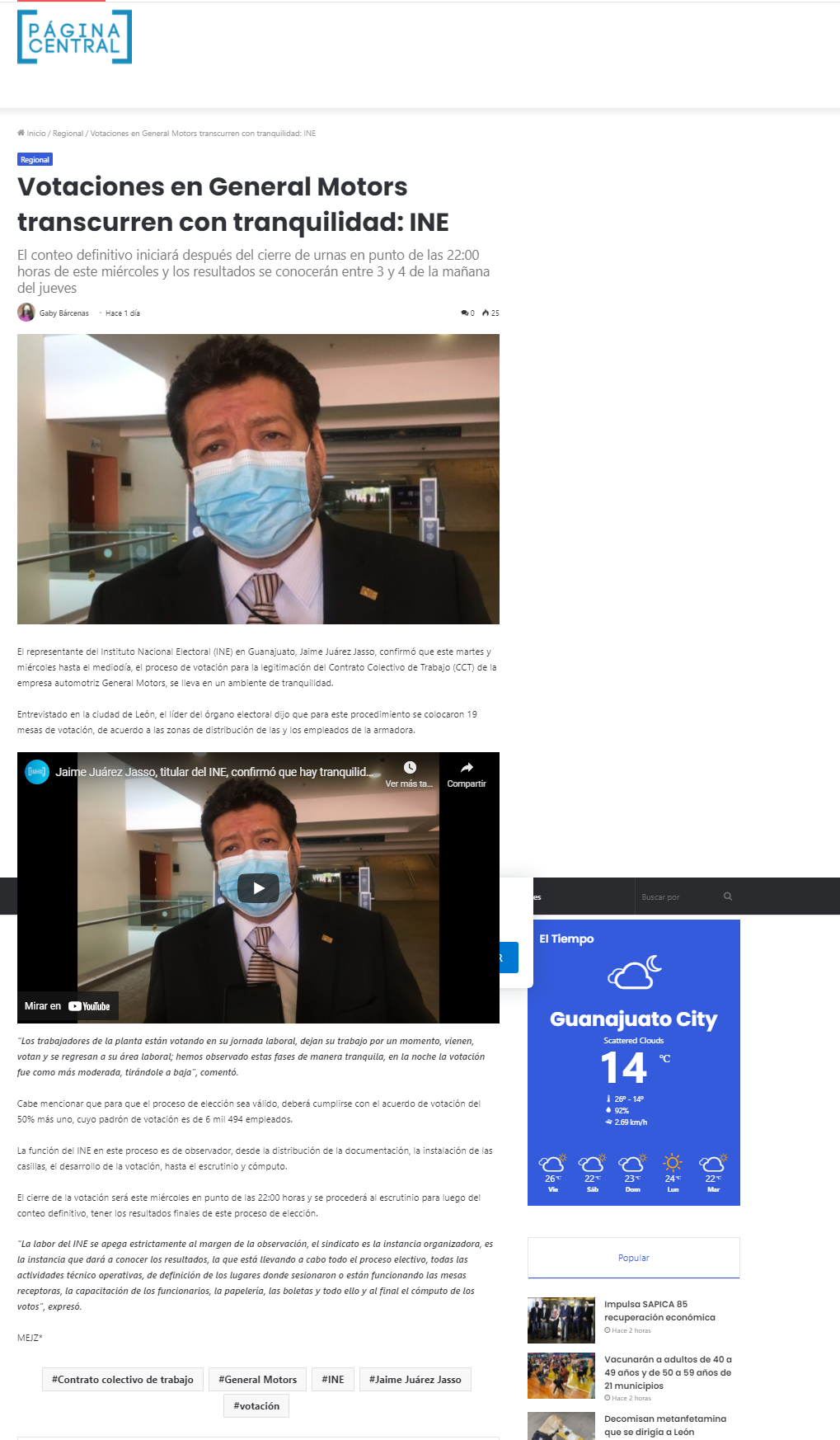The height and width of the screenshot is (1440, 840).
Task: Select Guanajuato City weather title
Action: point(634,1019)
